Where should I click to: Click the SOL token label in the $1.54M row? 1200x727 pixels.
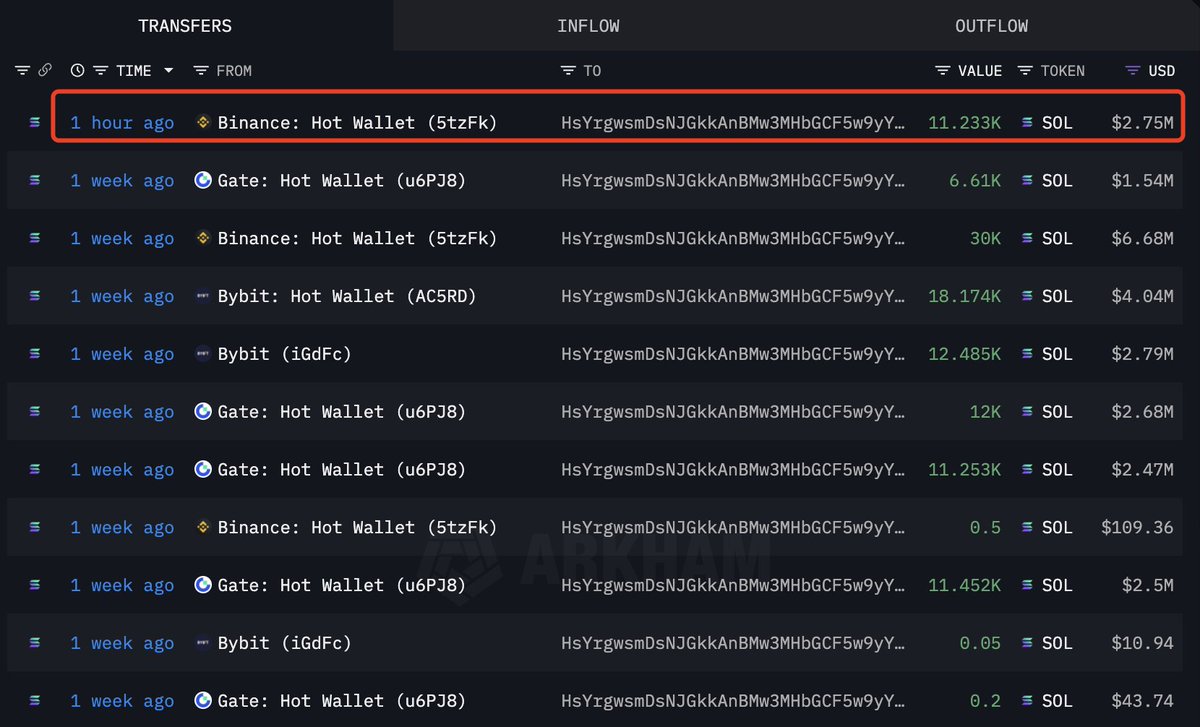pos(1057,181)
